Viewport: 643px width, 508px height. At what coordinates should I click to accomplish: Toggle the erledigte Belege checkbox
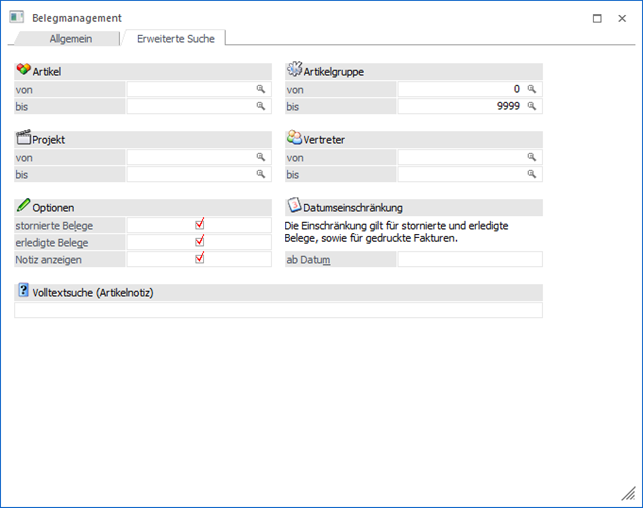(200, 242)
